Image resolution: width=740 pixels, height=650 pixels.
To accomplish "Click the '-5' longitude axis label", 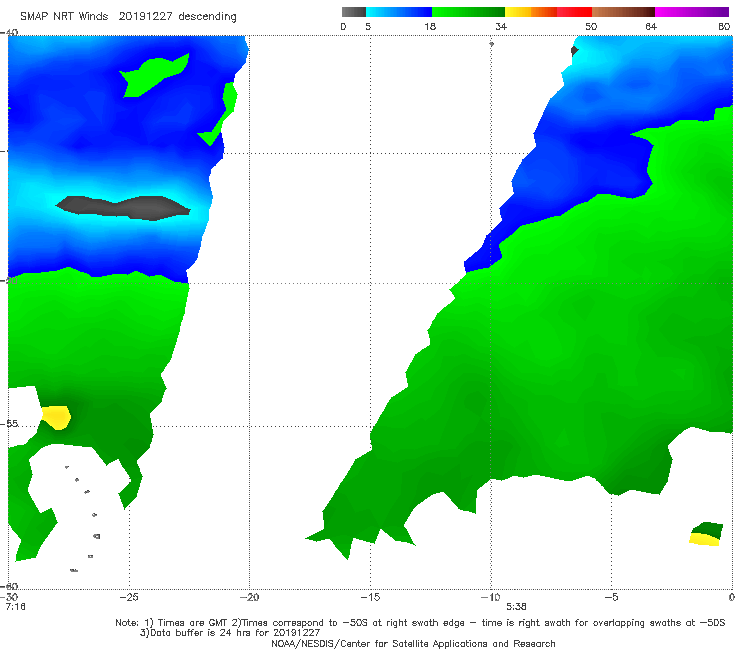I will point(611,597).
